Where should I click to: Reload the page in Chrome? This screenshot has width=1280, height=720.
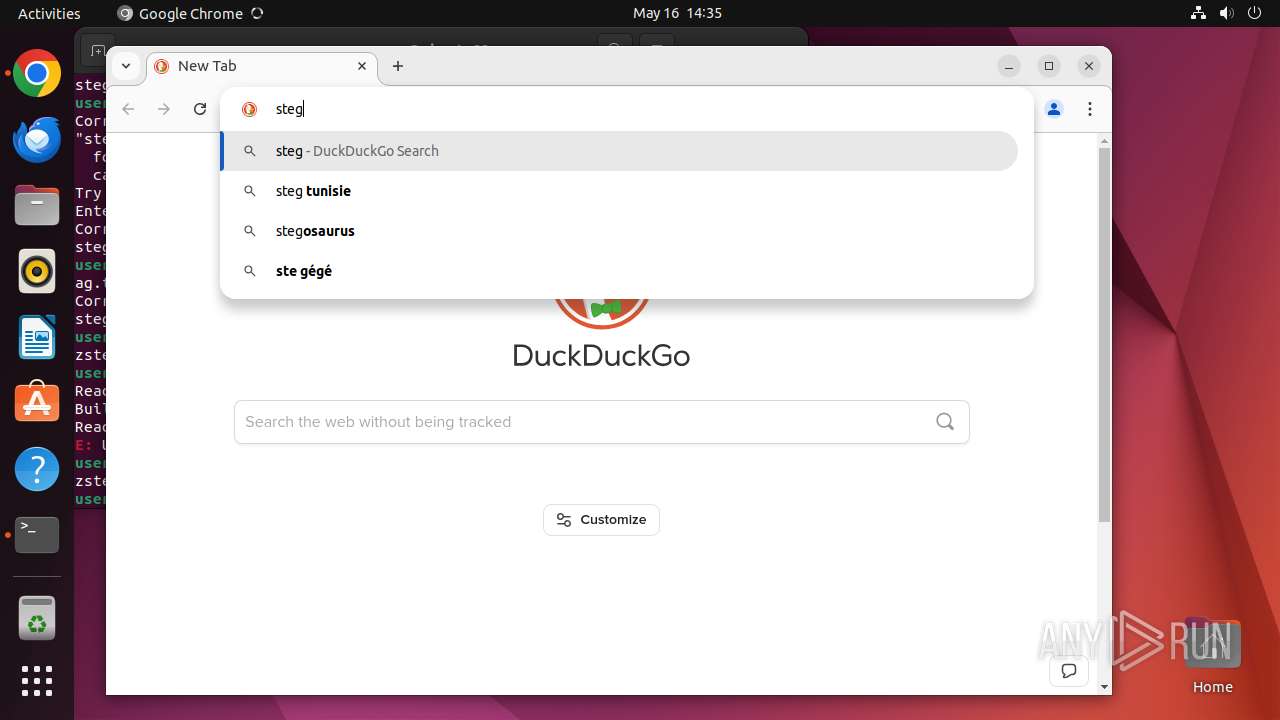pyautogui.click(x=200, y=109)
